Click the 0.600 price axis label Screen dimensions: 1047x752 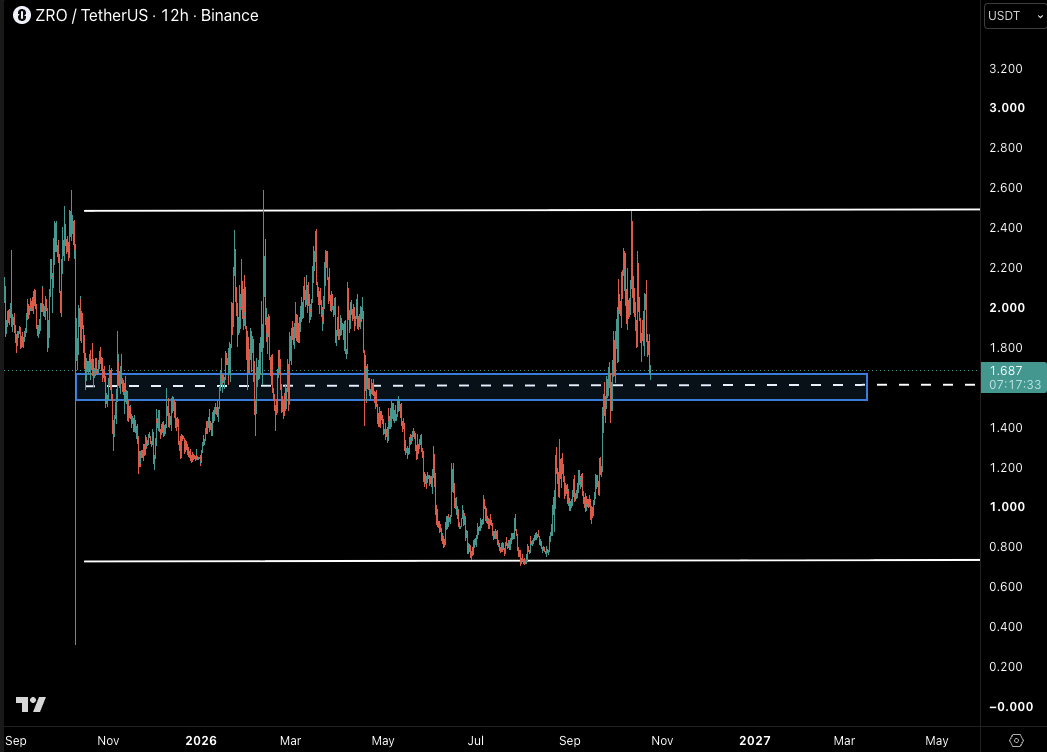pyautogui.click(x=1006, y=587)
